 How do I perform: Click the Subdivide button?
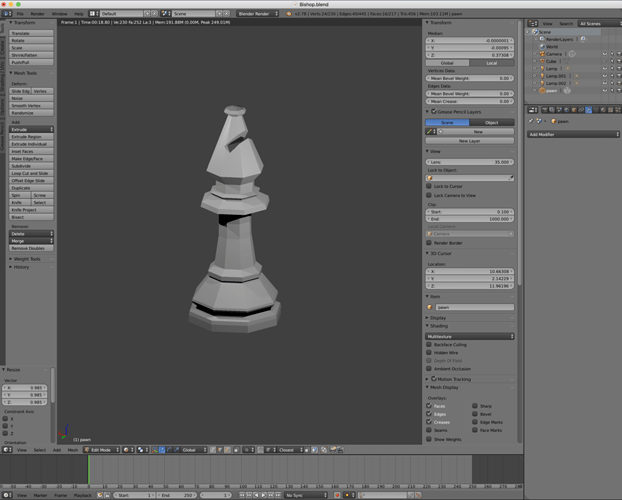coord(31,166)
